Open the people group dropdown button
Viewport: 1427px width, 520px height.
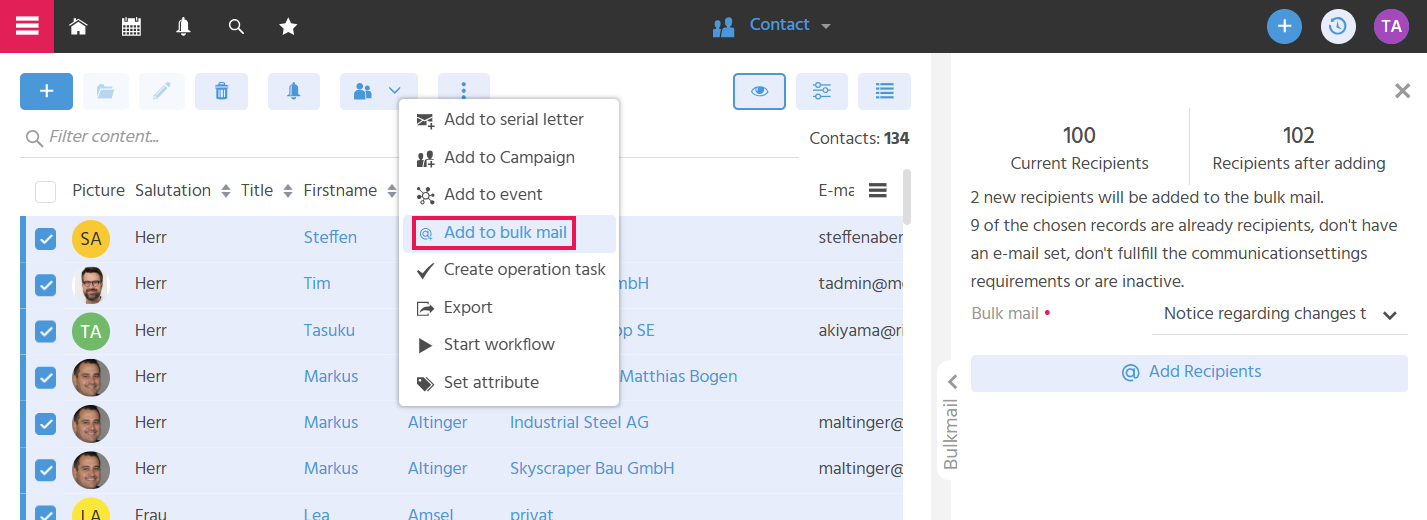[x=378, y=91]
